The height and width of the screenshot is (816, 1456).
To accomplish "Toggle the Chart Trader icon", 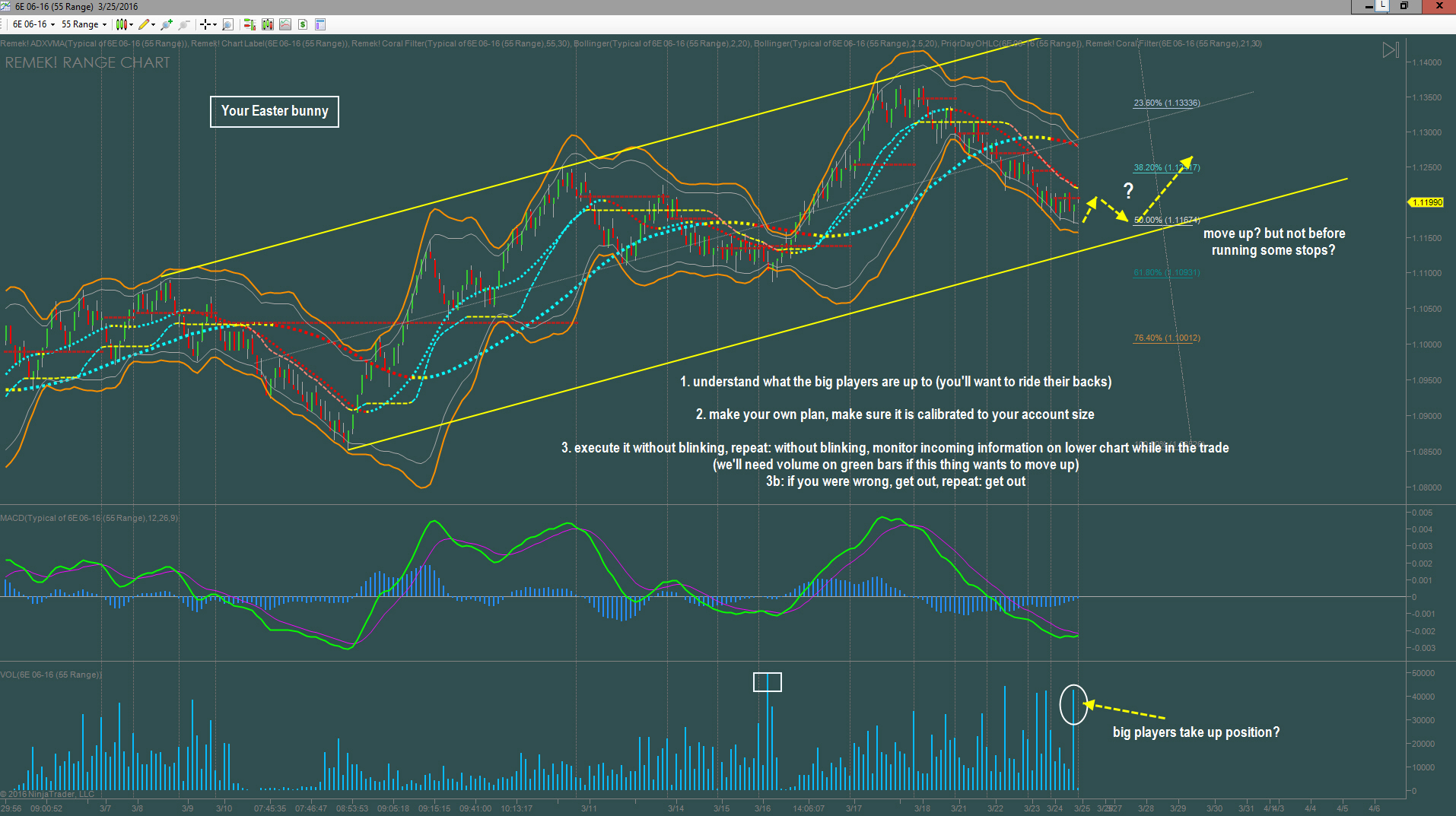I will [x=250, y=24].
